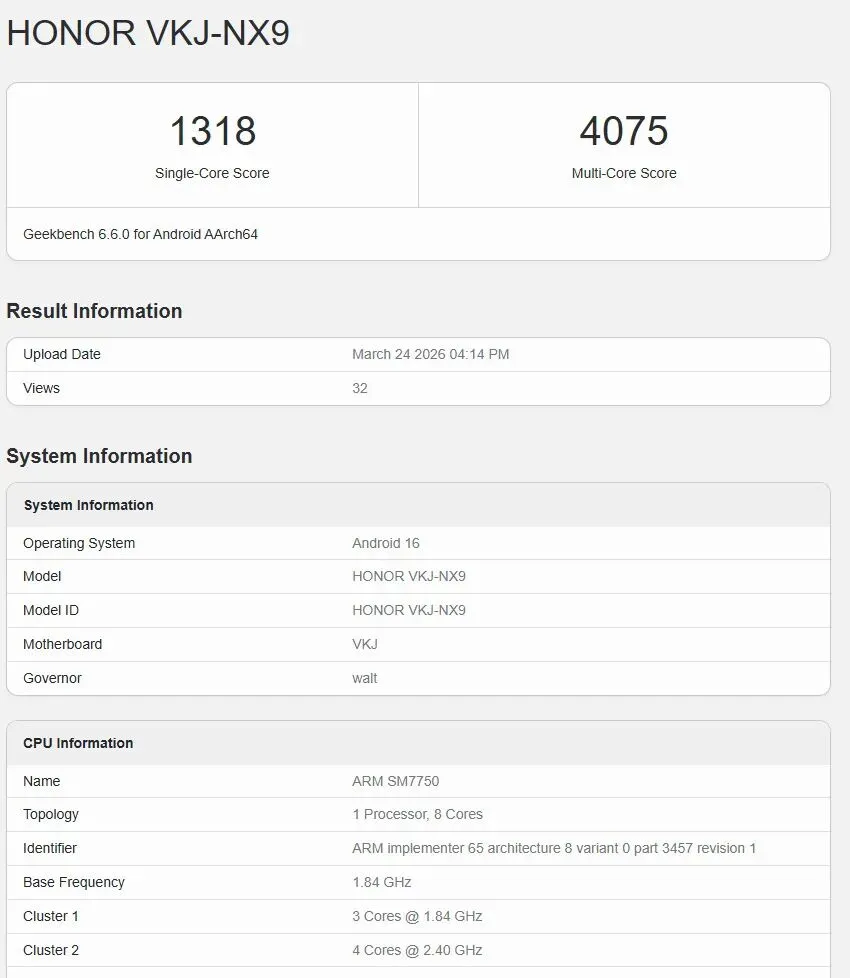Click the Cluster 1 label
Viewport: 850px width, 978px height.
pyautogui.click(x=51, y=916)
